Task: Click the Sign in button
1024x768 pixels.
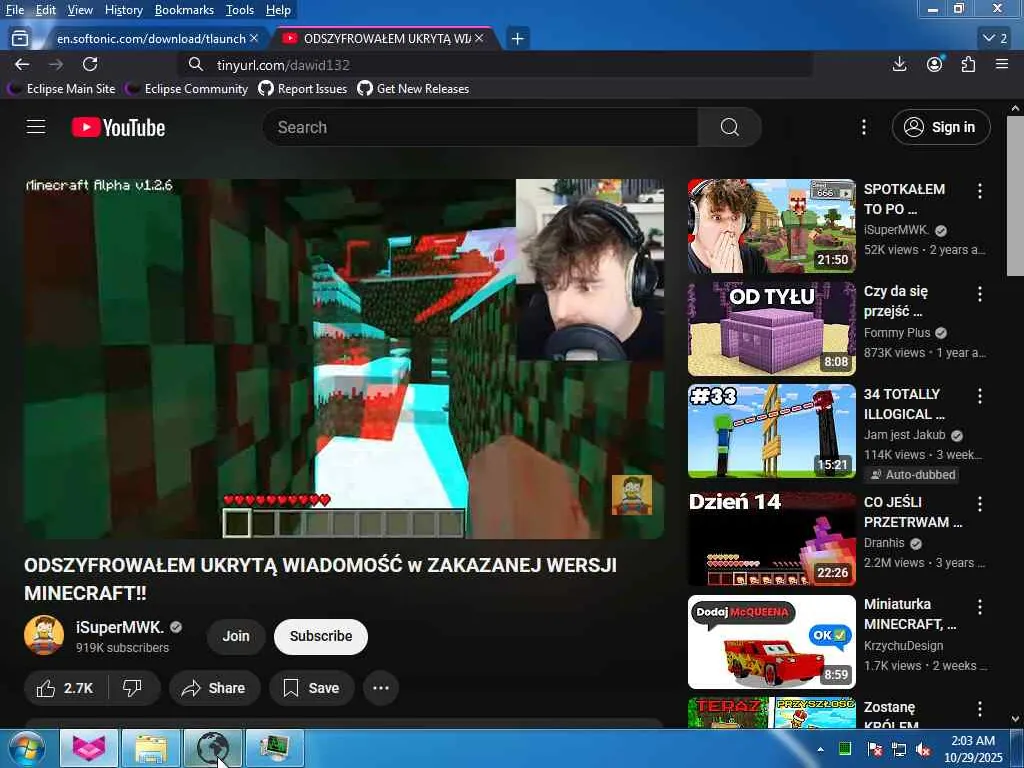Action: pos(941,127)
